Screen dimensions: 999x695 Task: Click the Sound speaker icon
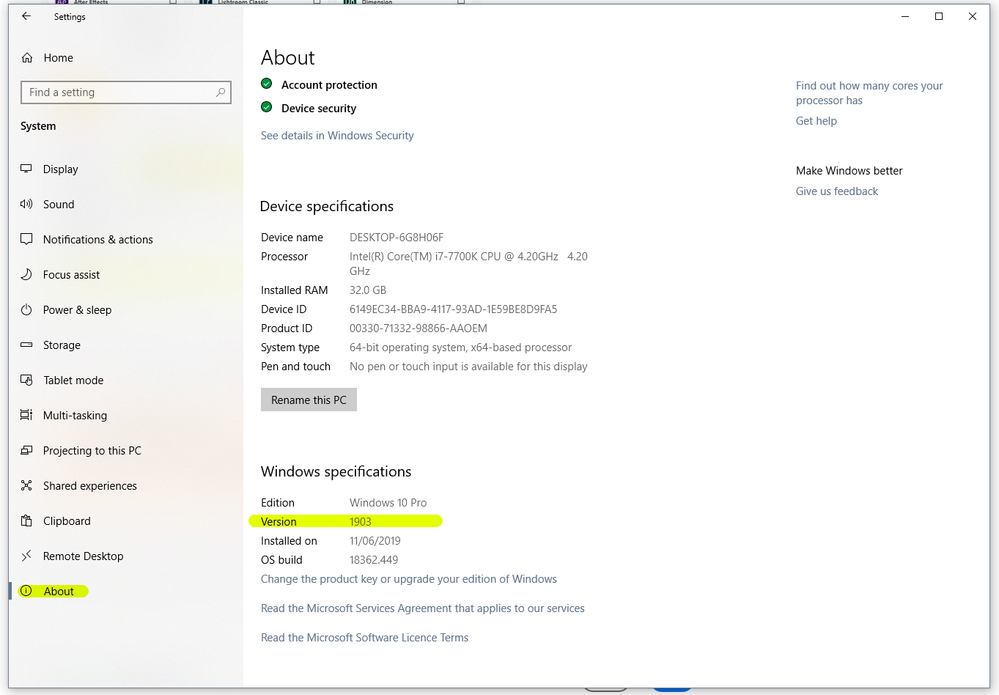tap(26, 204)
